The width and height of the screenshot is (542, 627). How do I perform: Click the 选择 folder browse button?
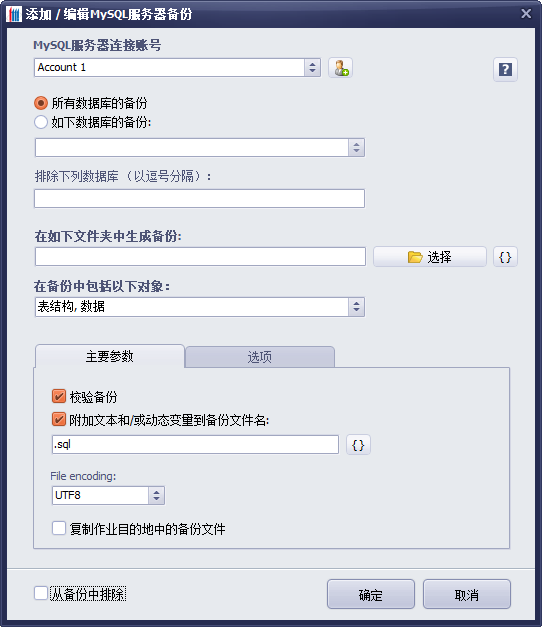(430, 257)
